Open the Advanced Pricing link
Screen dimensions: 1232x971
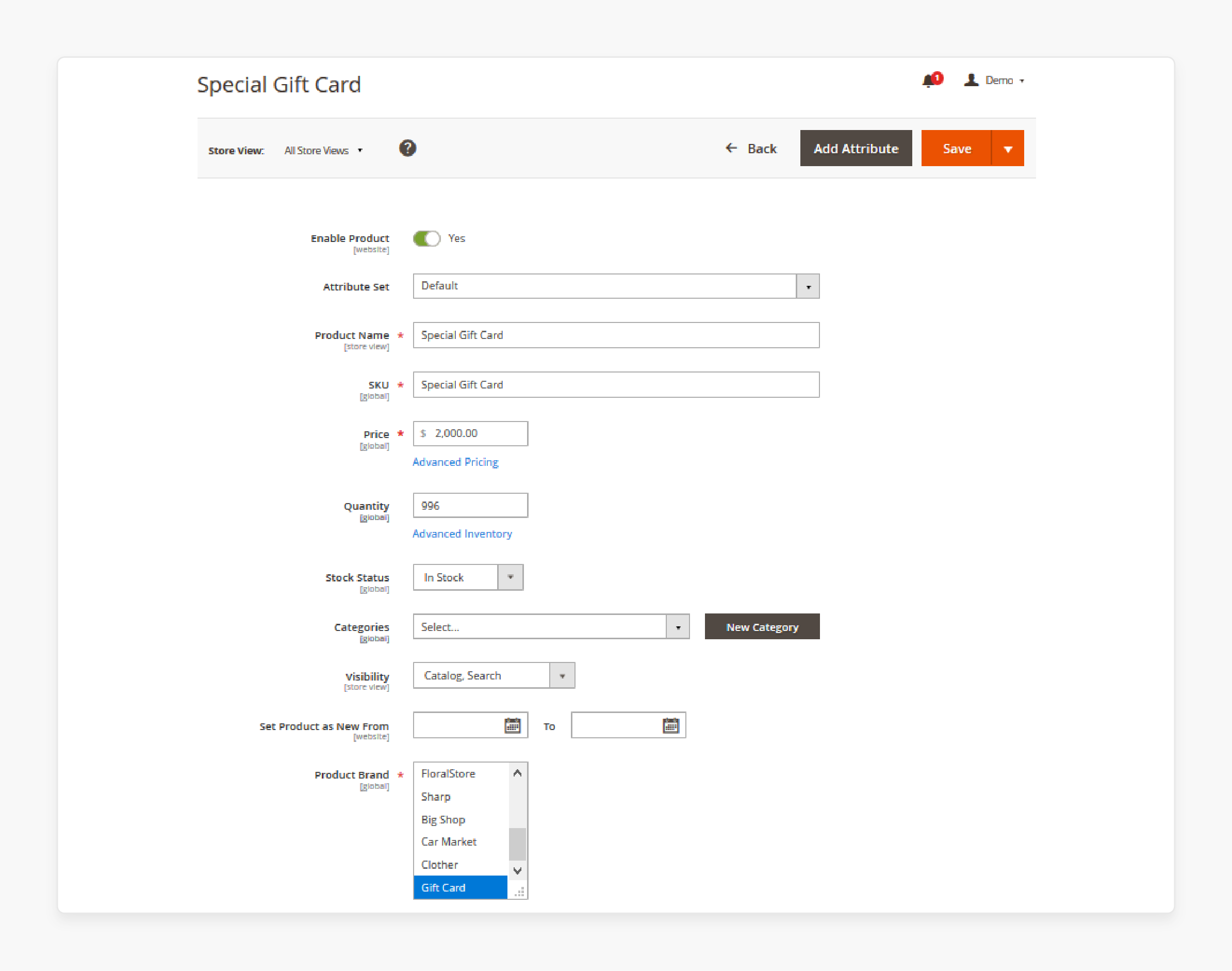(455, 462)
